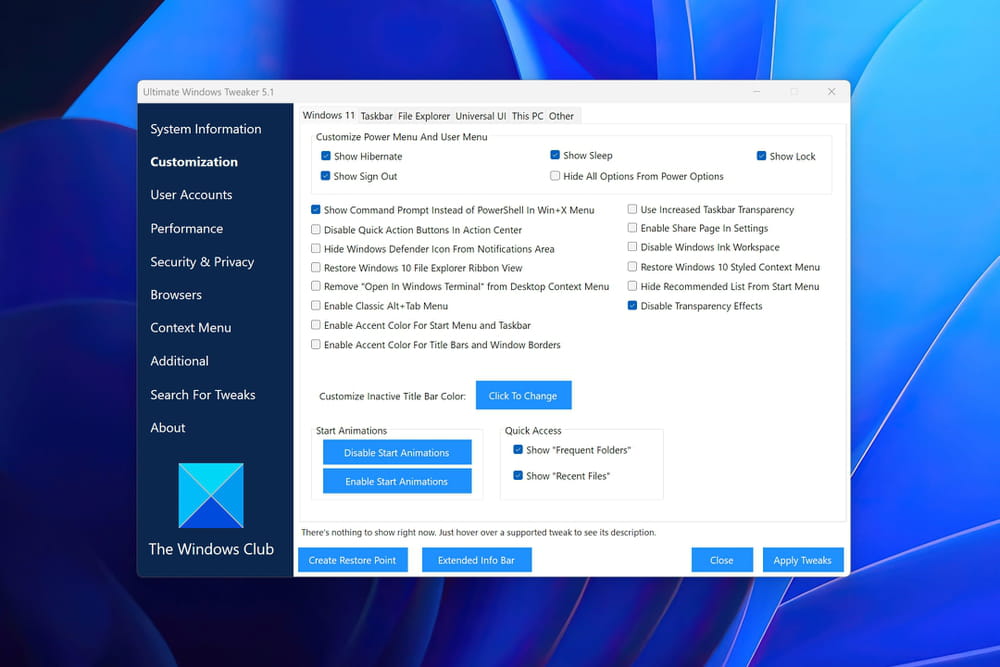Viewport: 1000px width, 667px height.
Task: Switch to the Taskbar tab
Action: pos(376,116)
